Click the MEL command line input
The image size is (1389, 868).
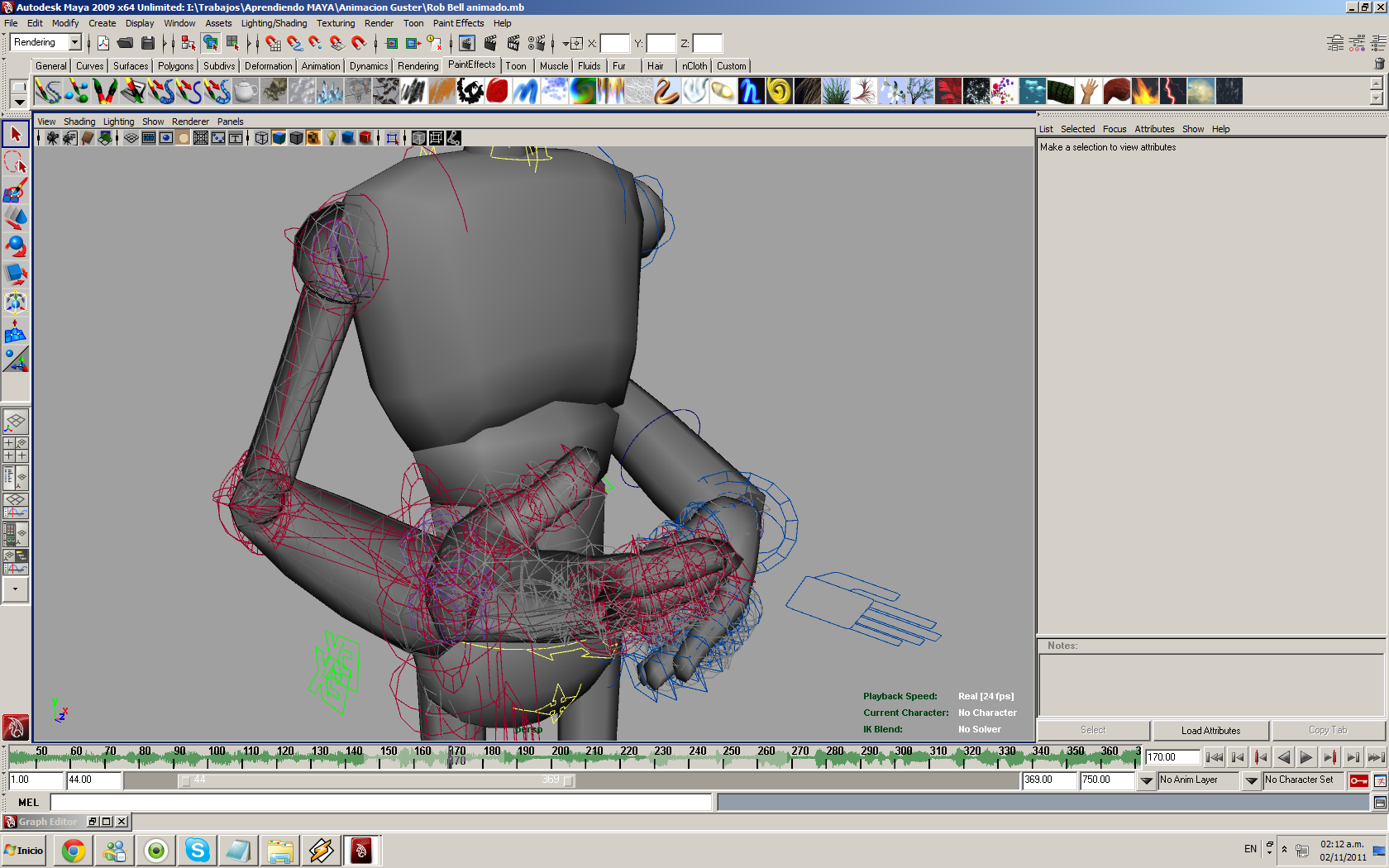(x=381, y=802)
